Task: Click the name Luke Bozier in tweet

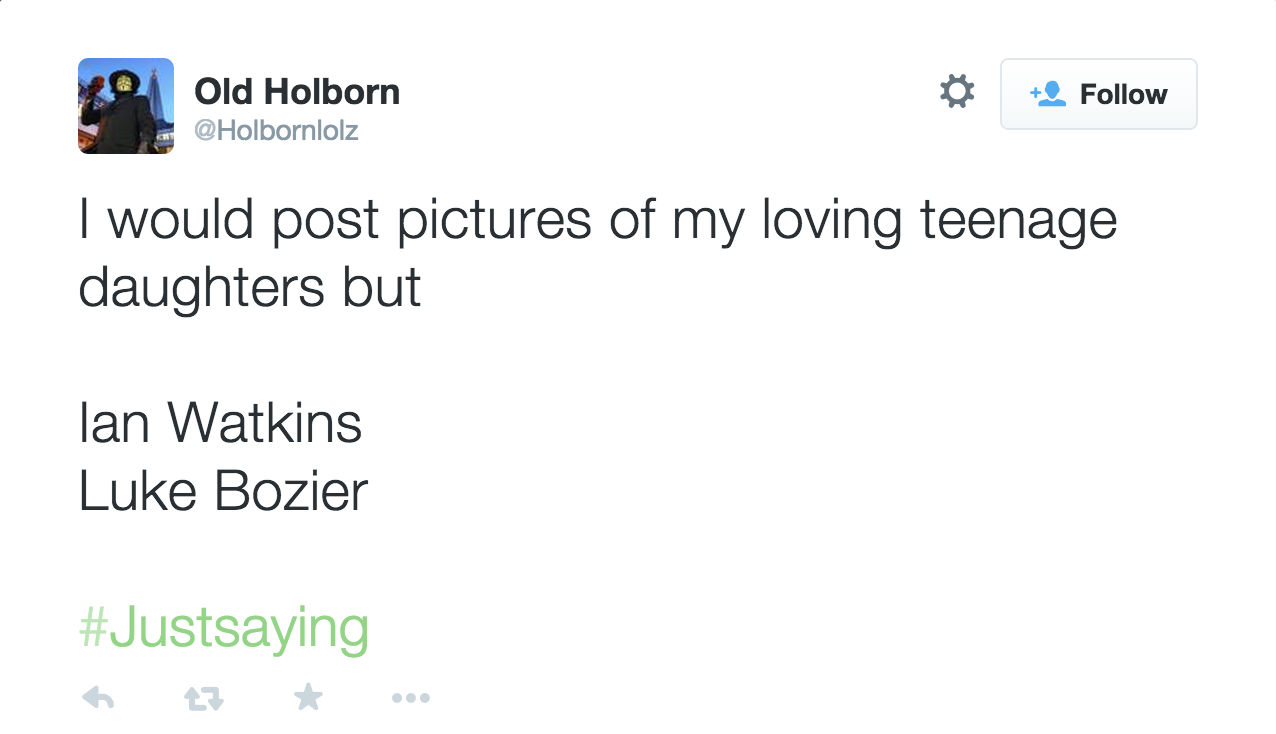Action: click(223, 490)
